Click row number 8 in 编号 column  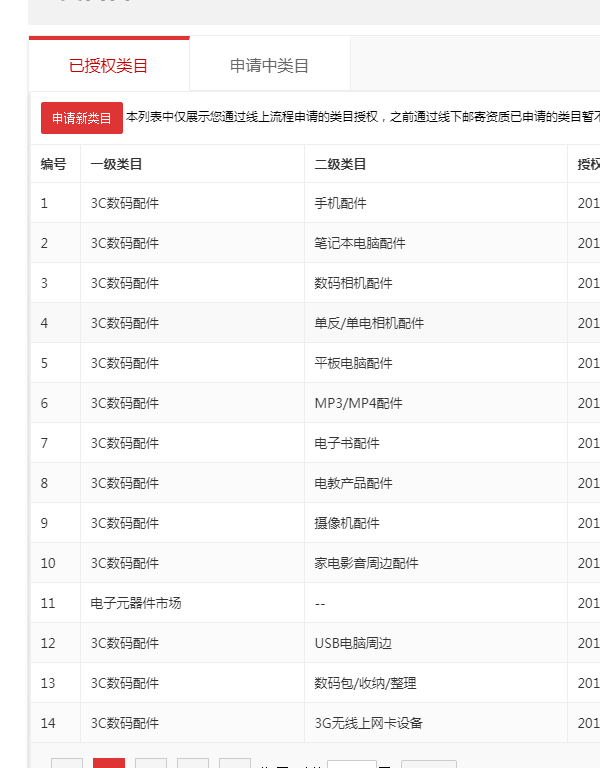click(45, 483)
